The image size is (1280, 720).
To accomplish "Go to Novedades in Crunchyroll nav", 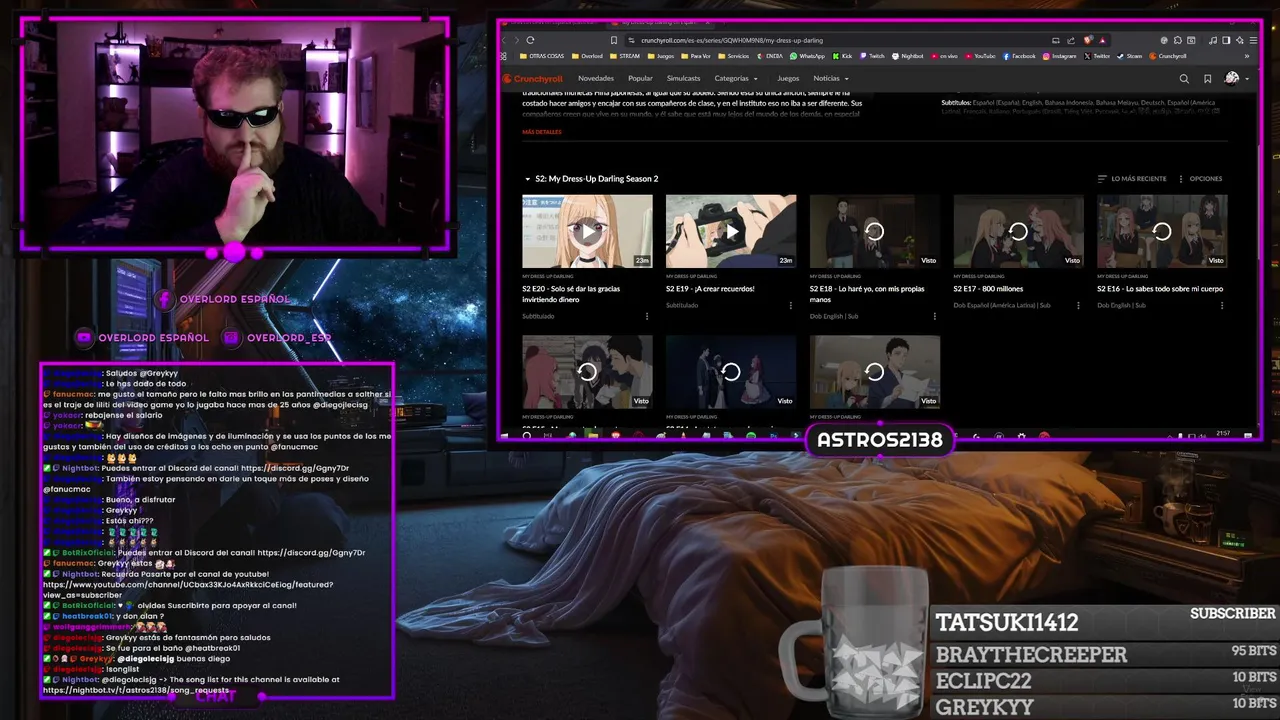I will click(x=596, y=78).
